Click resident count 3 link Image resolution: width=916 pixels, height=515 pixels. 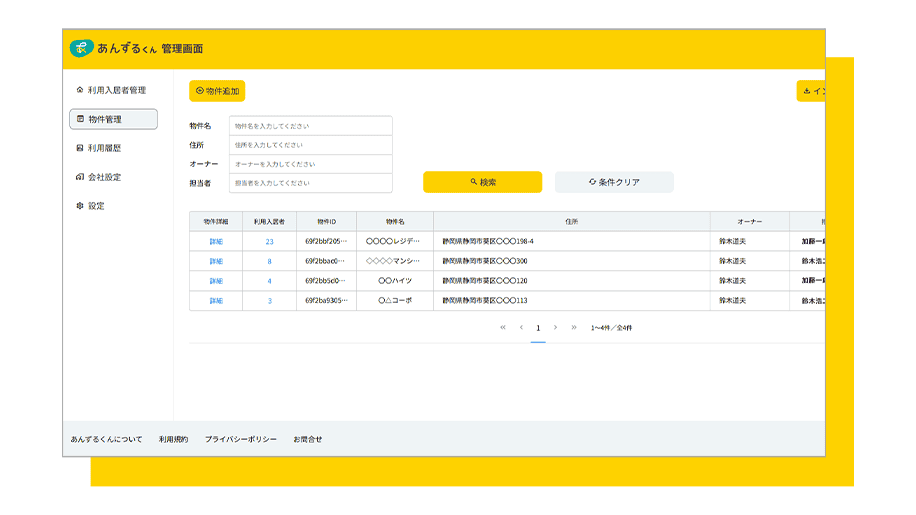tap(269, 301)
